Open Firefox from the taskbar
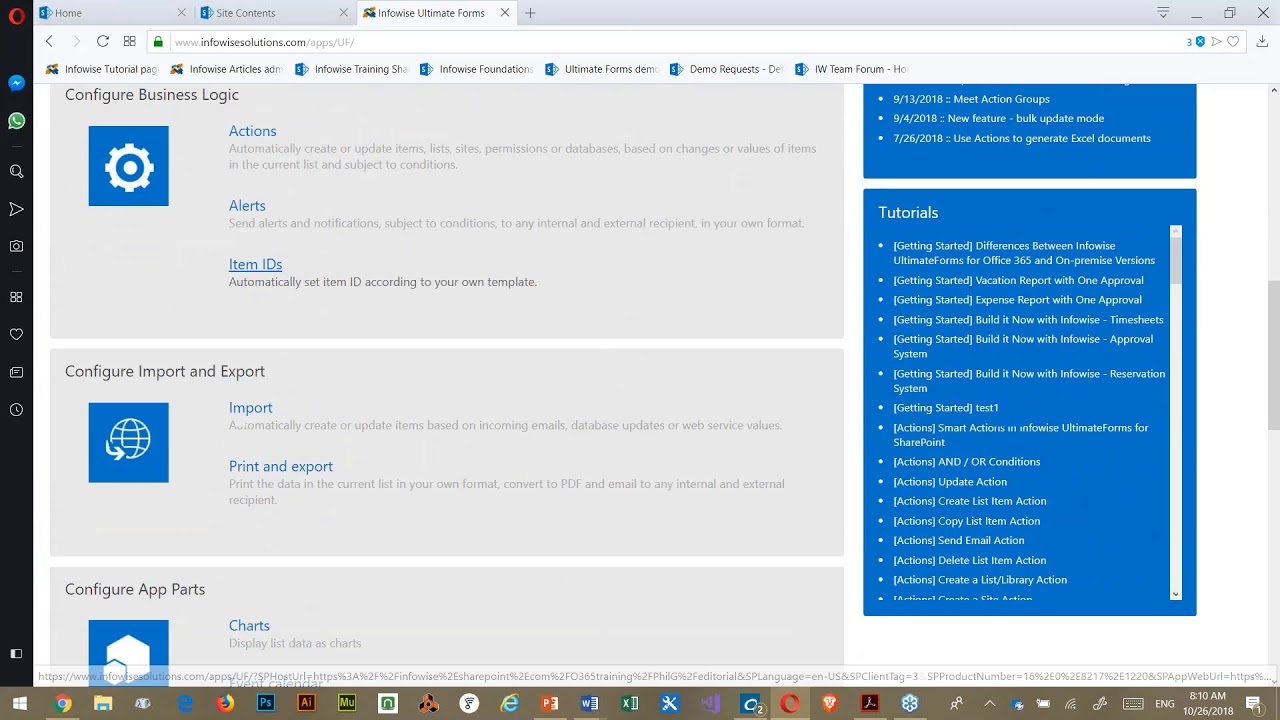Screen dimensions: 1280x720 point(225,703)
